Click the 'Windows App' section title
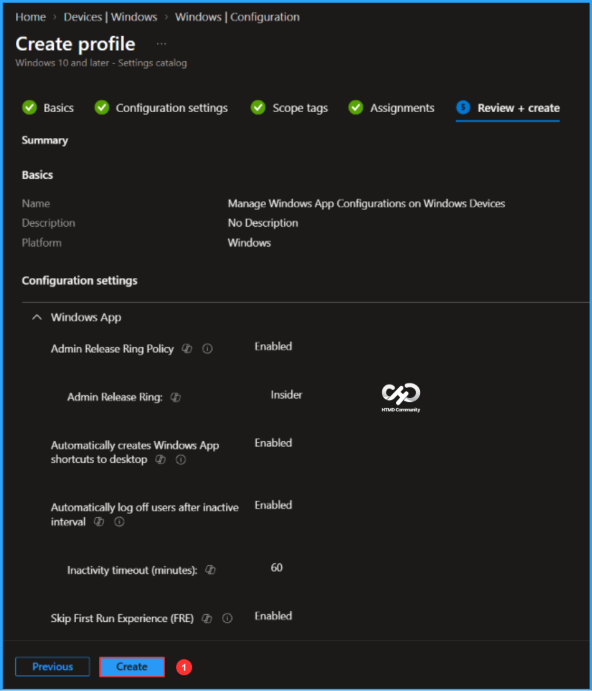This screenshot has width=592, height=691. tap(86, 317)
